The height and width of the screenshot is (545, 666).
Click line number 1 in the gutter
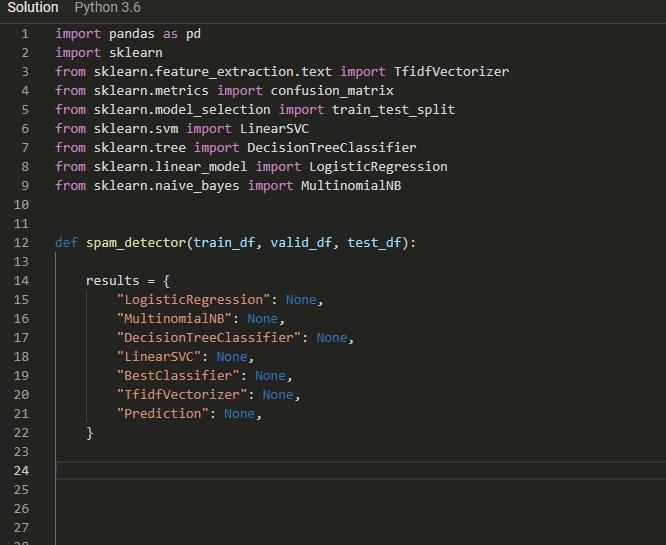pos(25,34)
